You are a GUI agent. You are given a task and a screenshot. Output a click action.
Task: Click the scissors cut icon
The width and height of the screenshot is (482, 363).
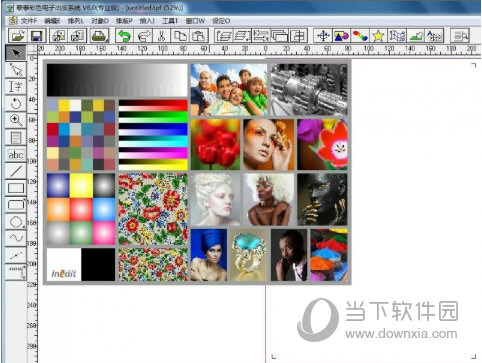(162, 36)
